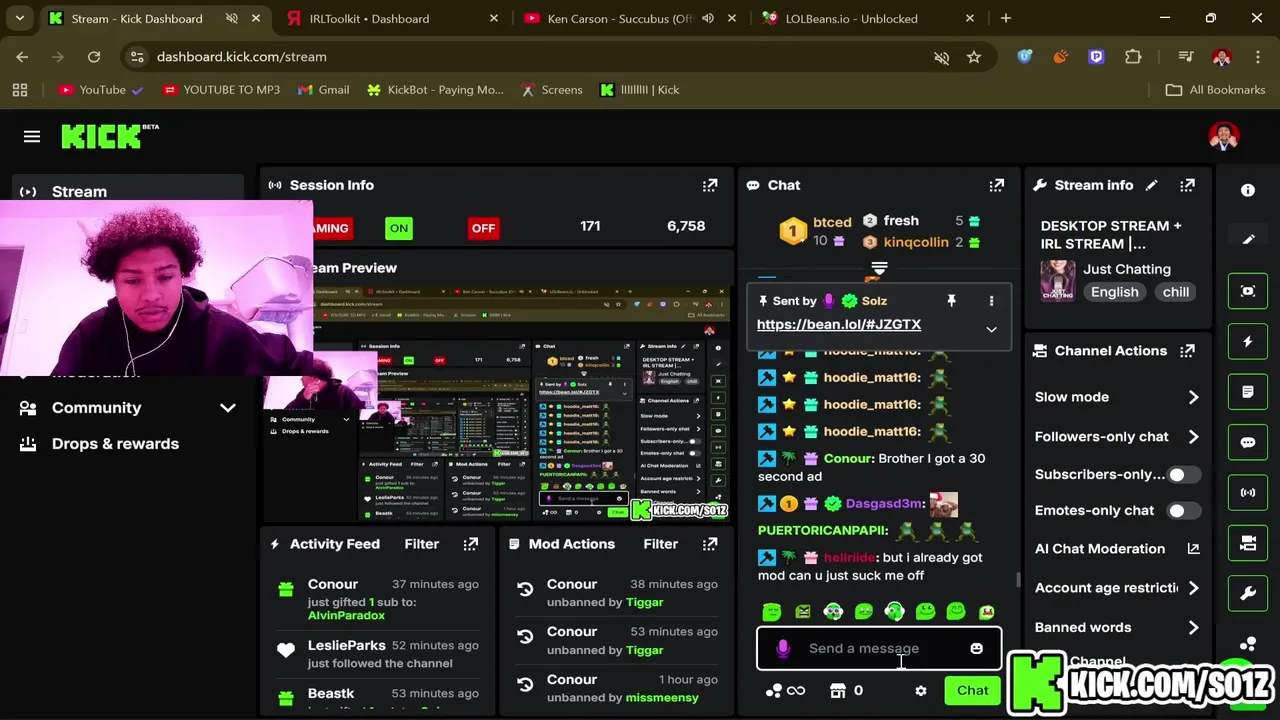
Task: Click the chat bubble sidebar icon
Action: 1248,442
